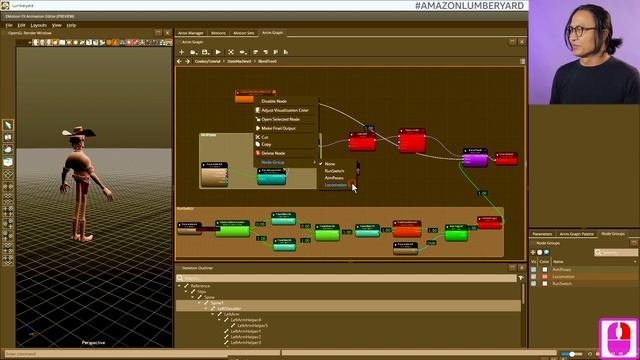This screenshot has width=640, height=360.
Task: Click the align bottom icon in Anim Graph toolbar
Action: point(285,52)
